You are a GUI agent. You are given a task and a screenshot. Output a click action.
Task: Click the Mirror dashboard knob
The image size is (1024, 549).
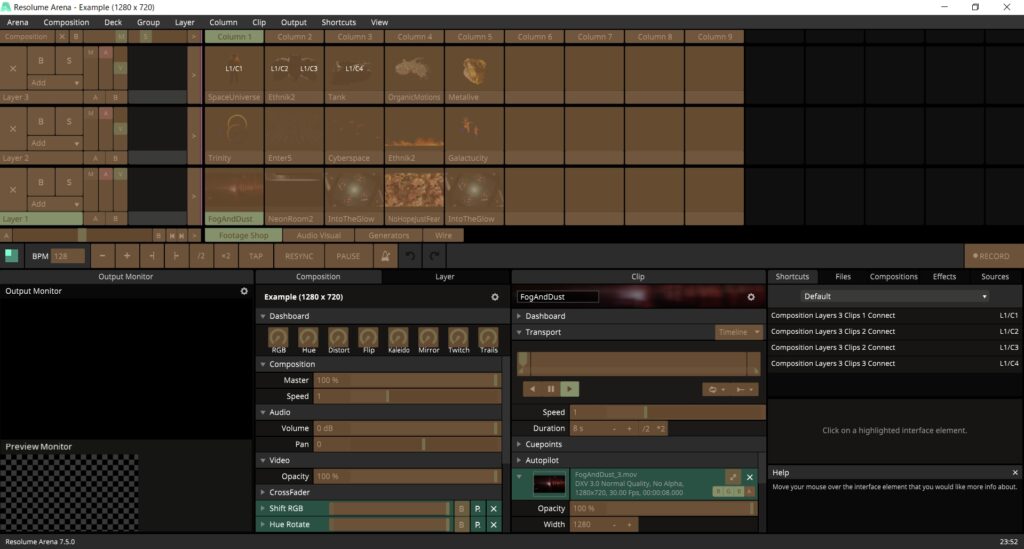click(428, 337)
